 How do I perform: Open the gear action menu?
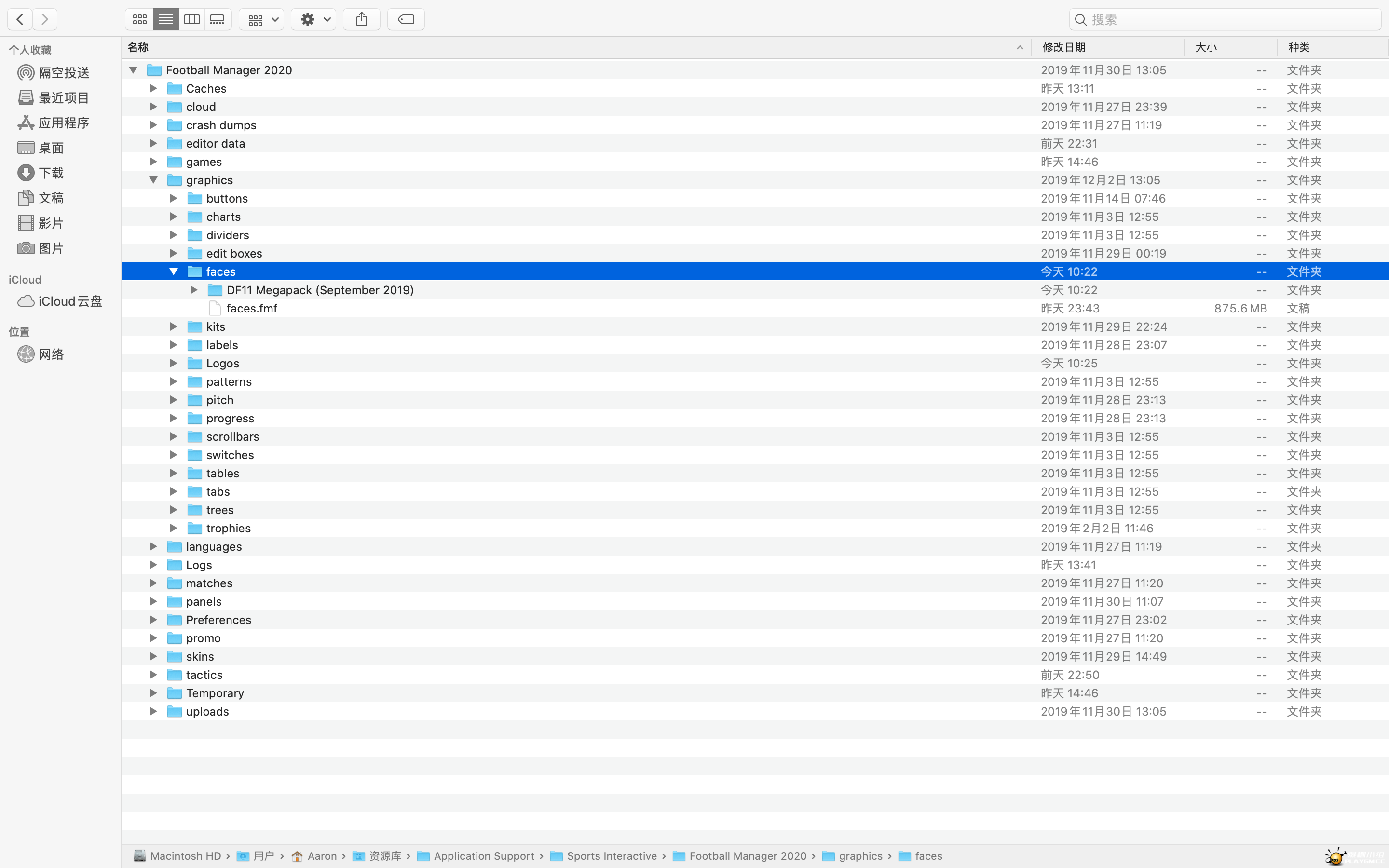pyautogui.click(x=313, y=19)
